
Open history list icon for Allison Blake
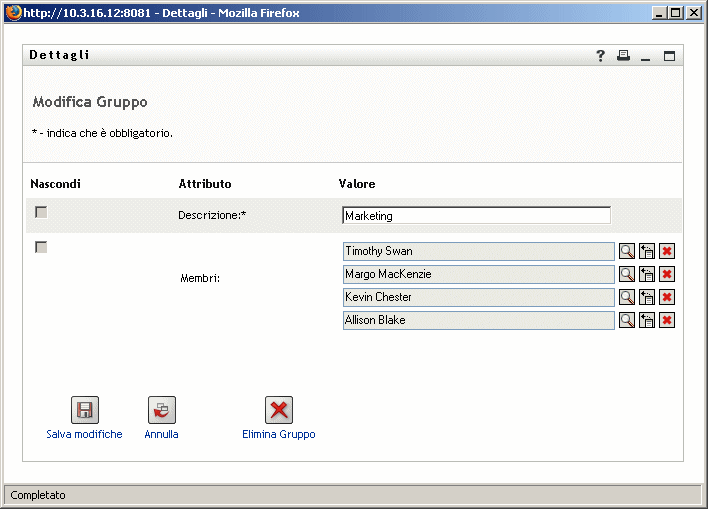pyautogui.click(x=647, y=320)
